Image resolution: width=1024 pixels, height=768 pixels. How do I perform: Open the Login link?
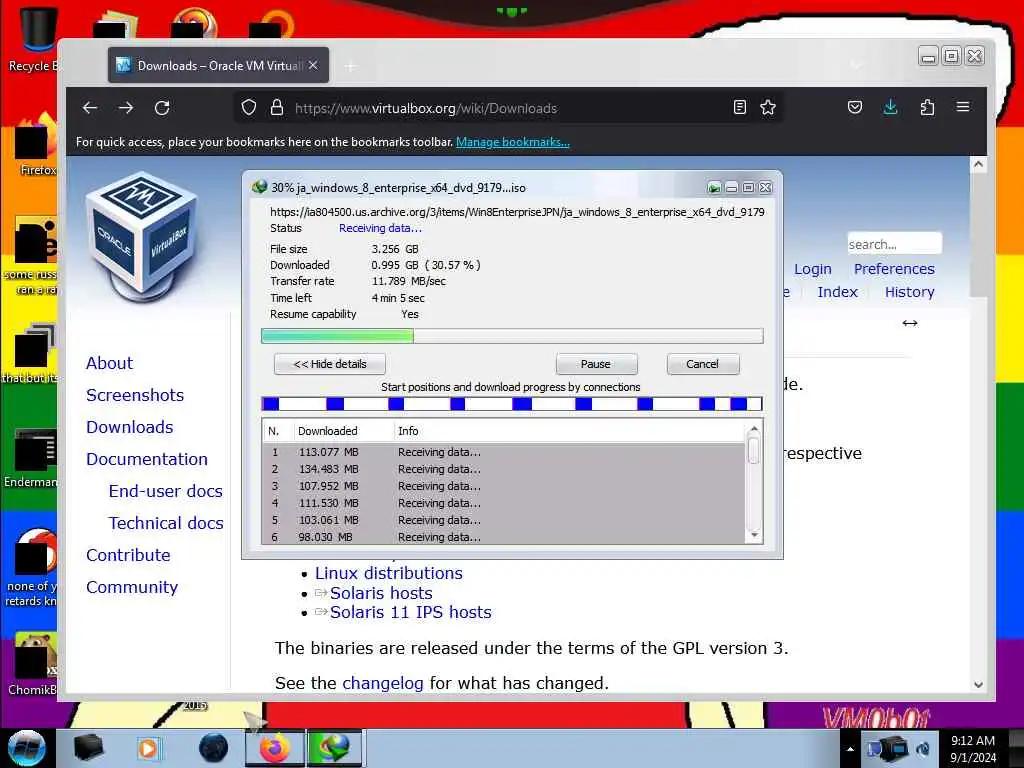point(812,269)
